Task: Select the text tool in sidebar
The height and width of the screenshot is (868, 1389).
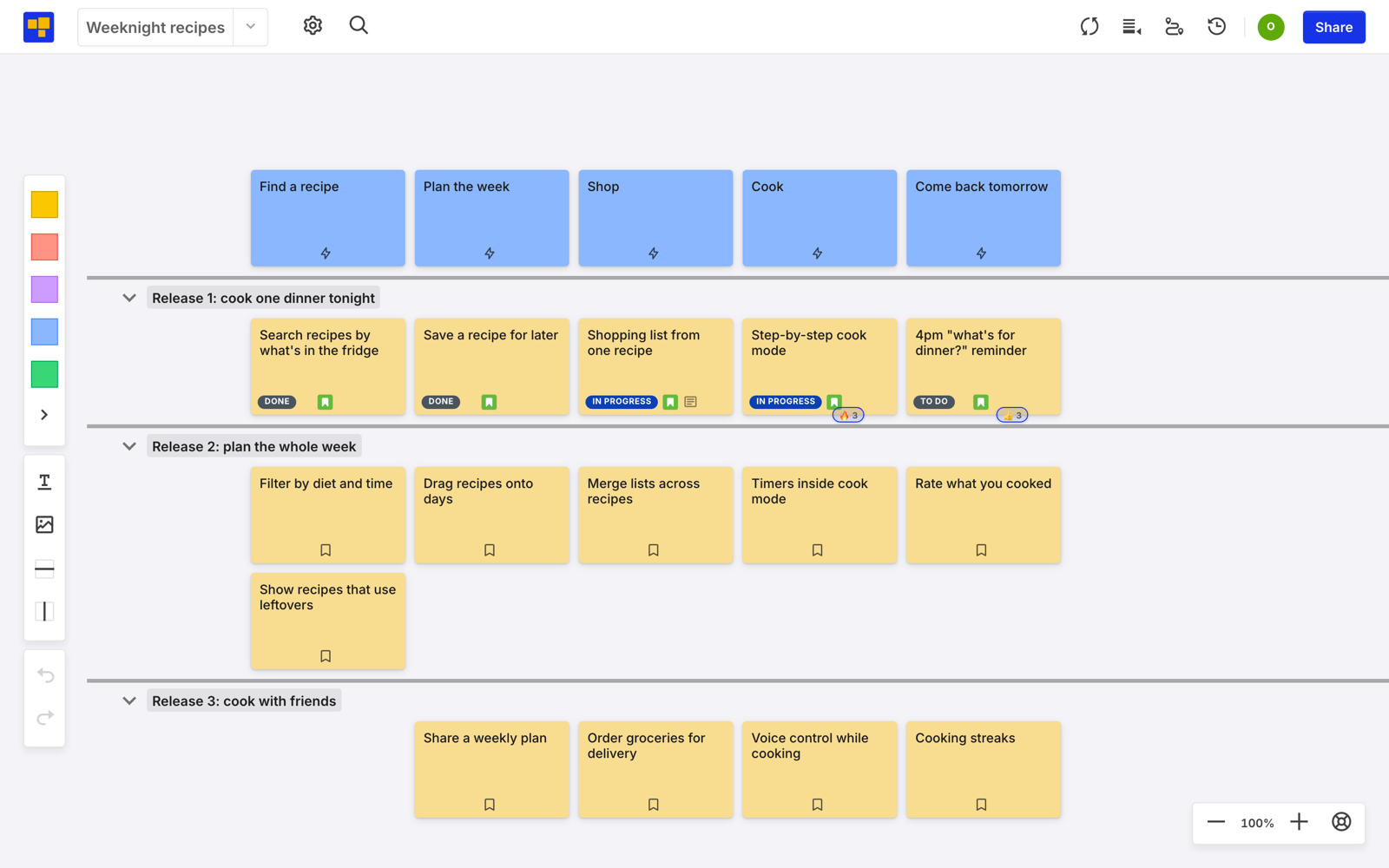Action: 44,482
